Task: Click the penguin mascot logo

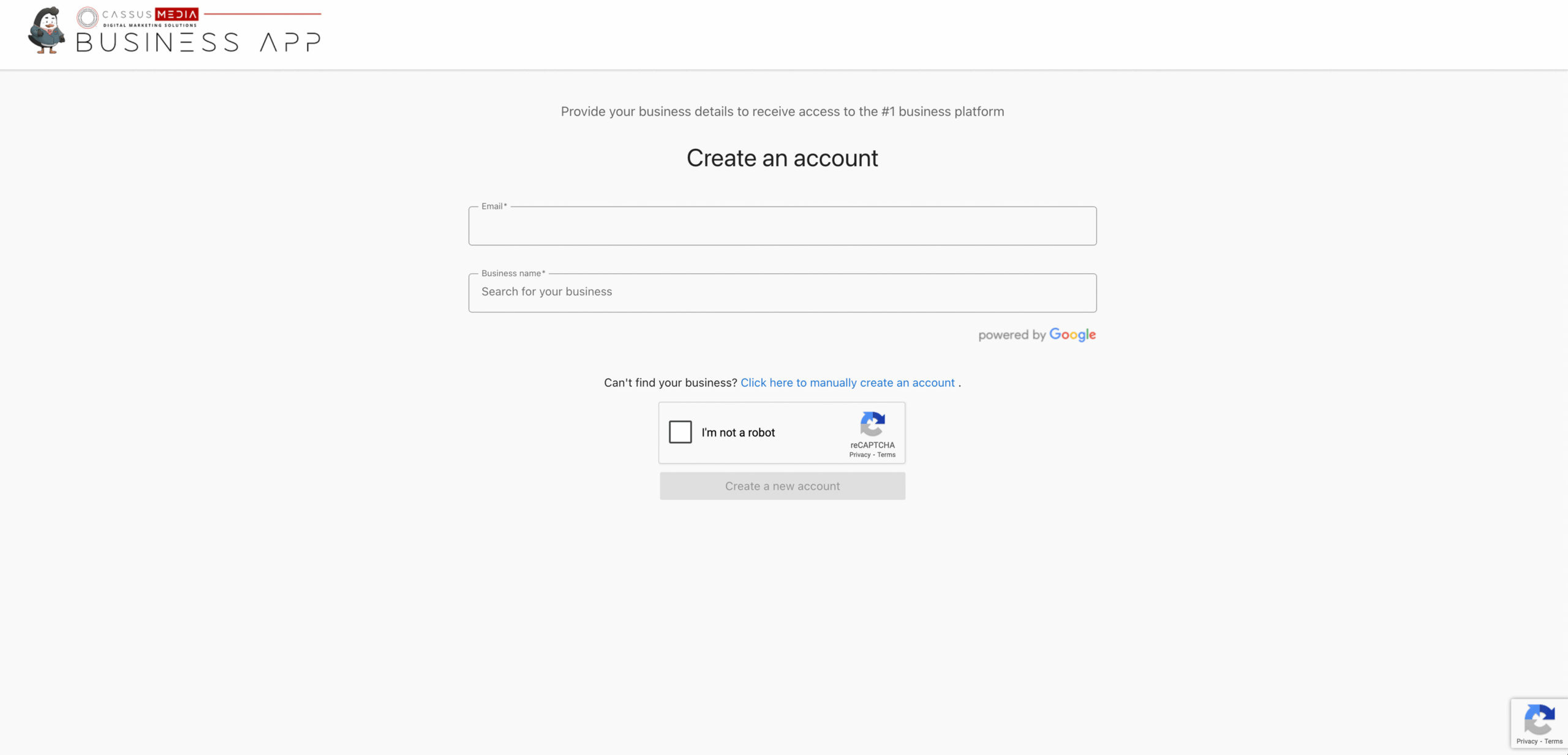Action: tap(47, 31)
